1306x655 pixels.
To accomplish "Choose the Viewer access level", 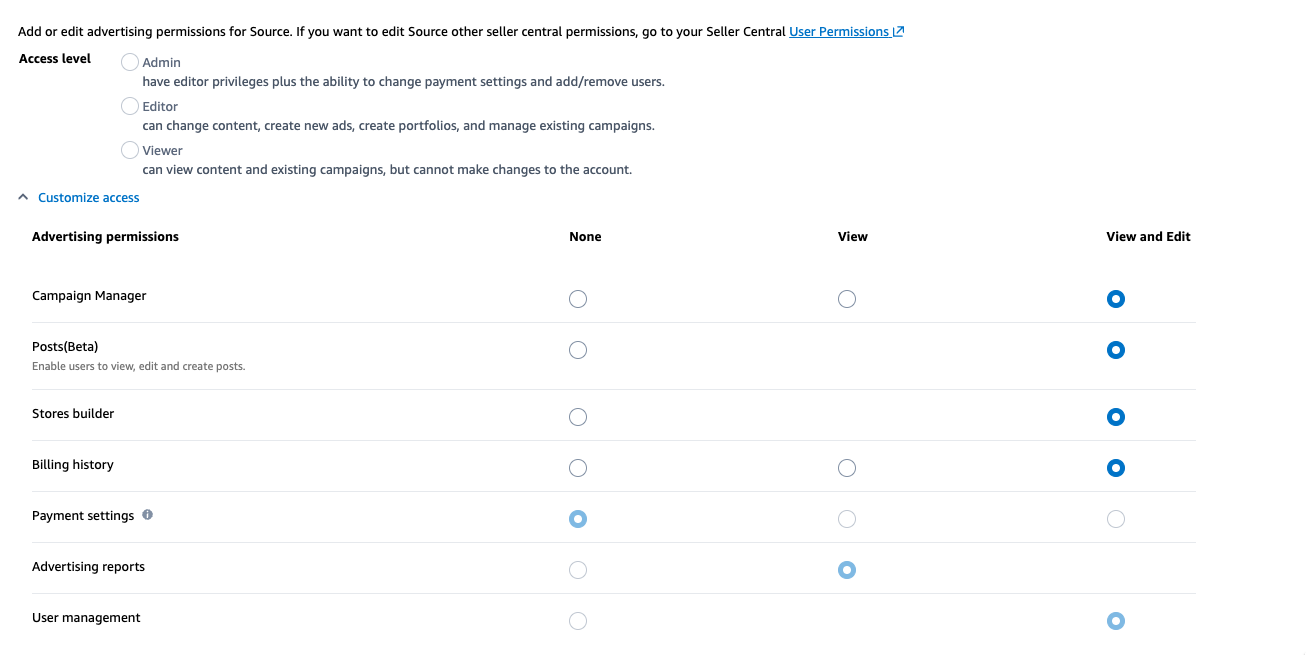I will pyautogui.click(x=130, y=150).
